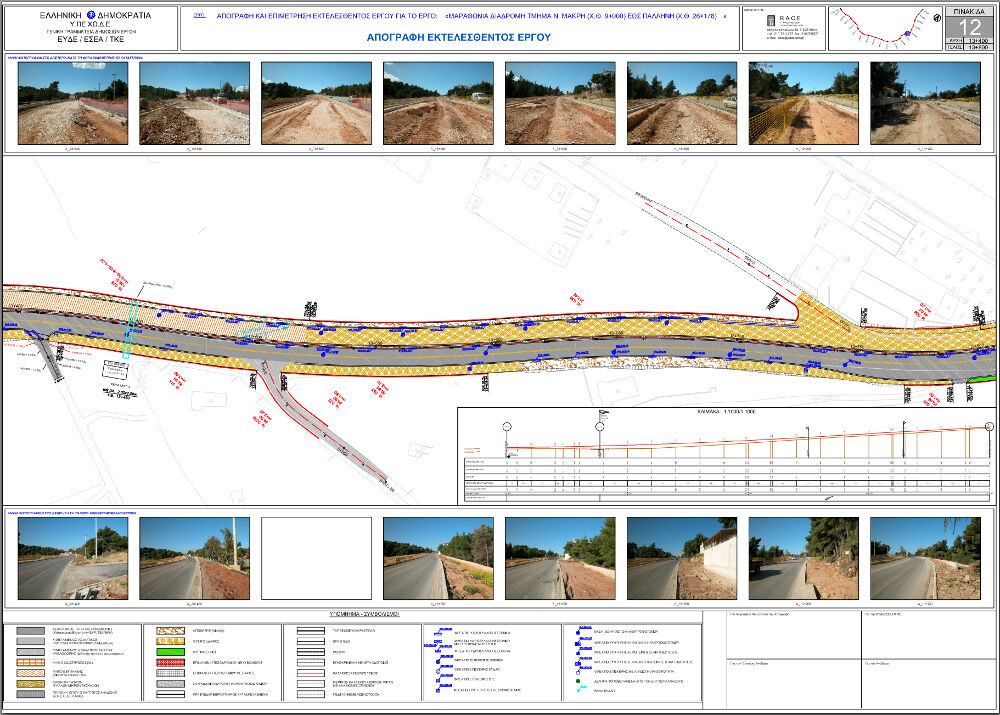Select the red hatched legend swatch

coord(170,663)
